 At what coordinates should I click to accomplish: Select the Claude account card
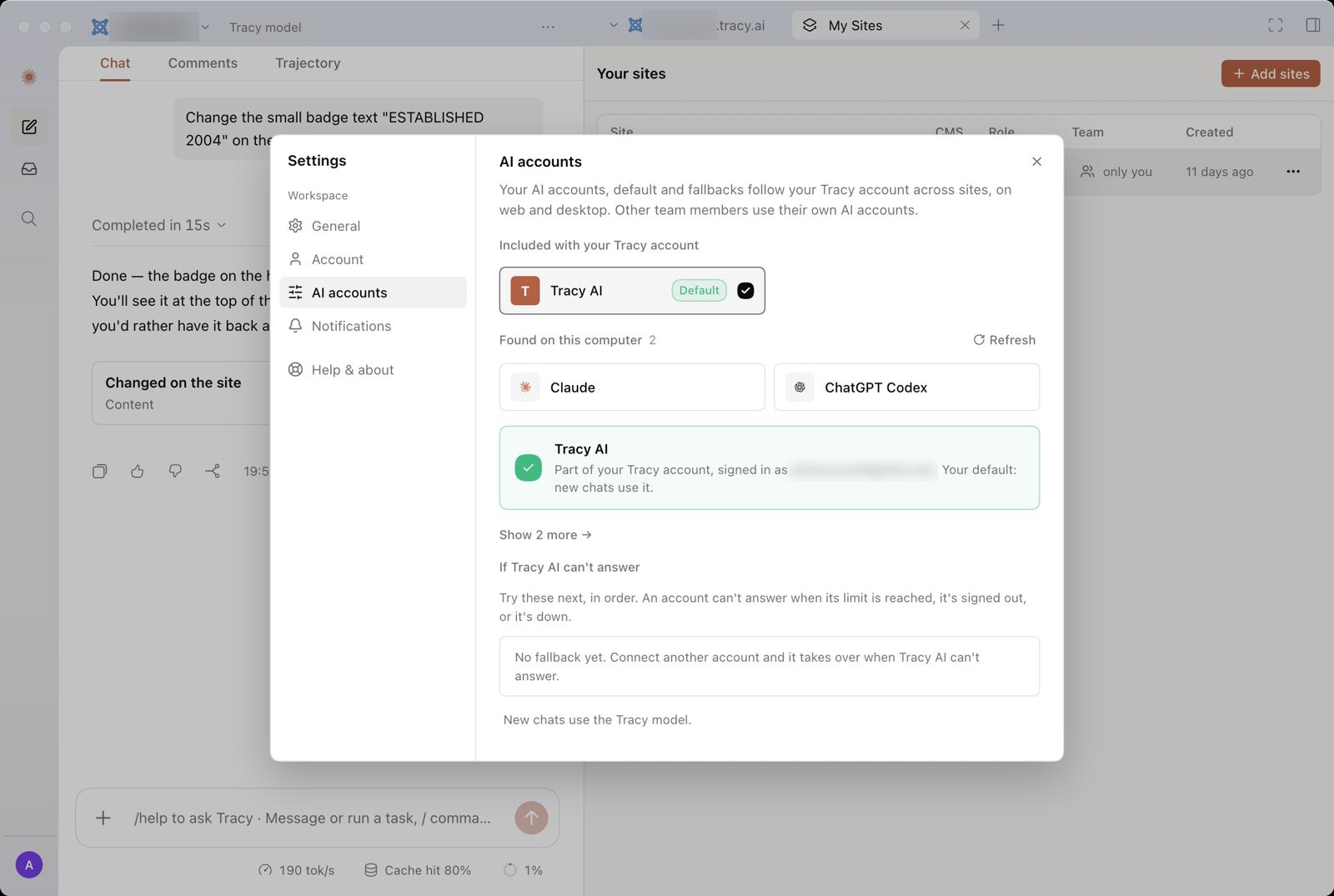pyautogui.click(x=632, y=387)
